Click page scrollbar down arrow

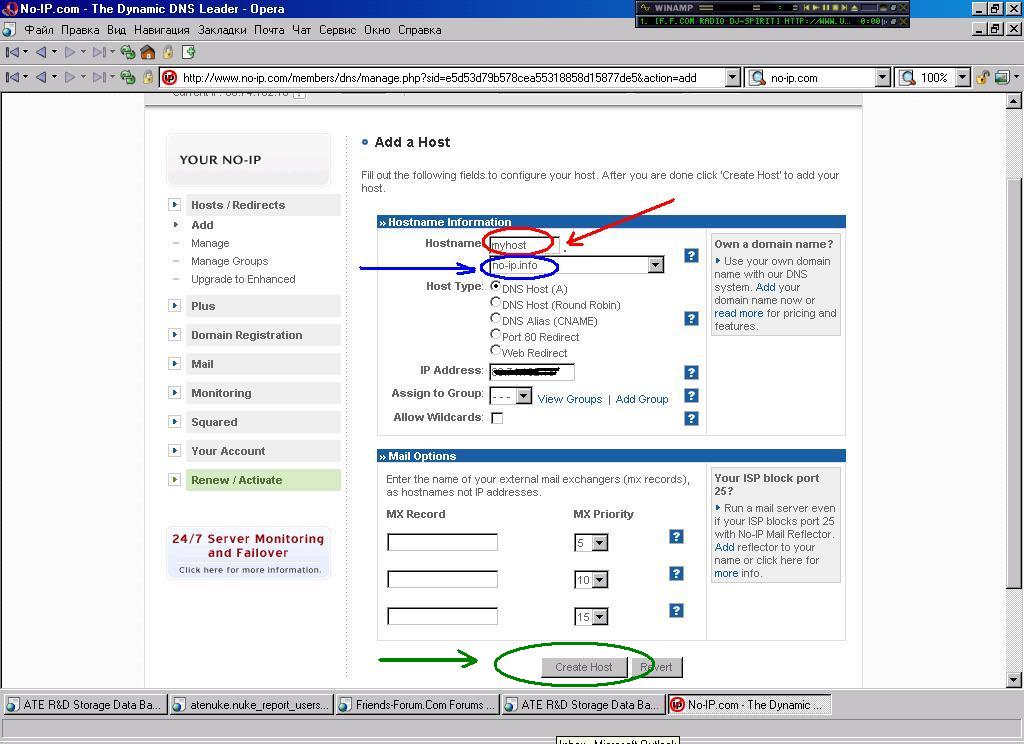click(x=1013, y=680)
